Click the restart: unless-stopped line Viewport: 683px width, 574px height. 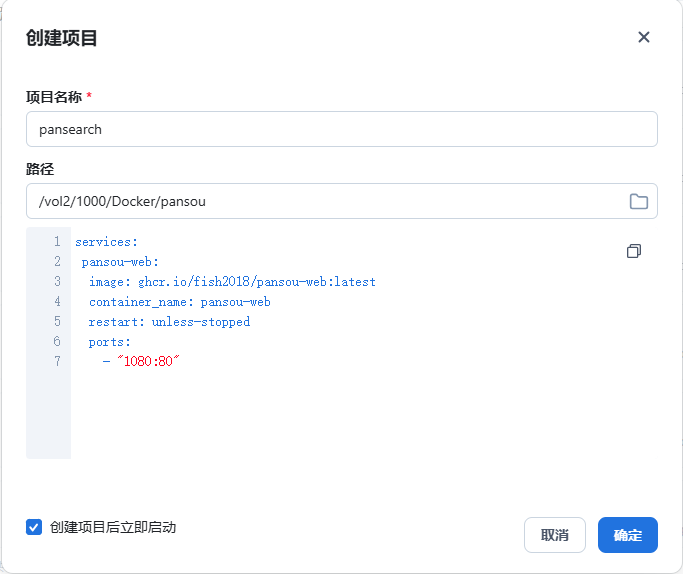click(169, 322)
